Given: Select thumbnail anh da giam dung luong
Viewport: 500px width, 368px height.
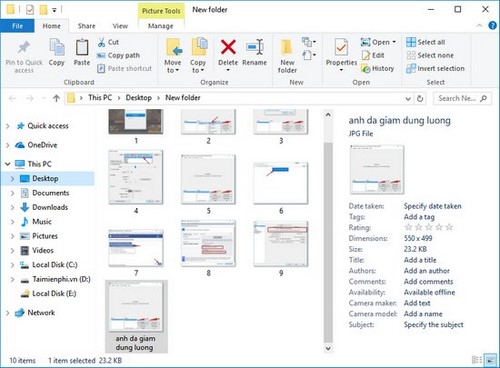Looking at the screenshot, I should (136, 316).
